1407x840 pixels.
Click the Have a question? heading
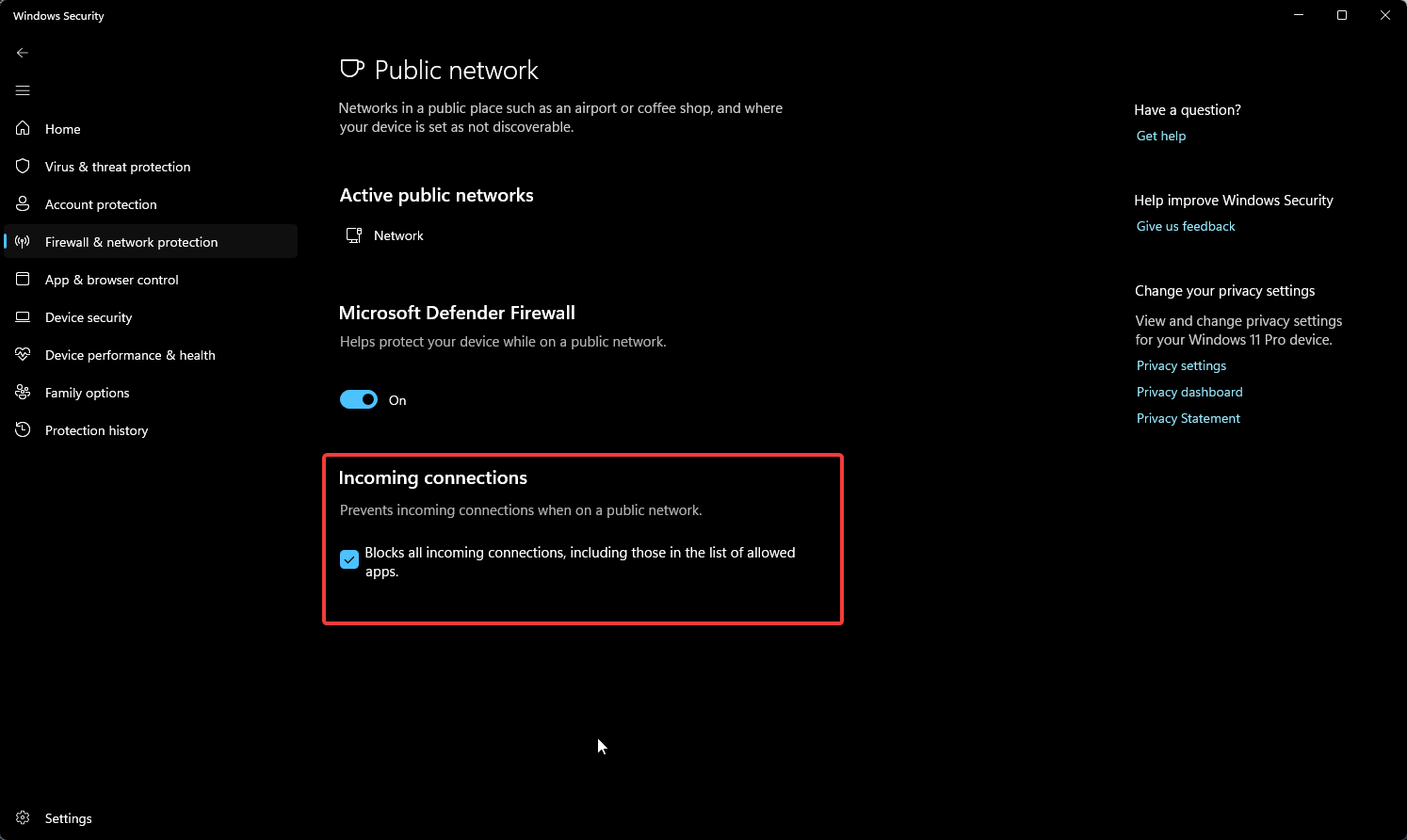(x=1188, y=109)
